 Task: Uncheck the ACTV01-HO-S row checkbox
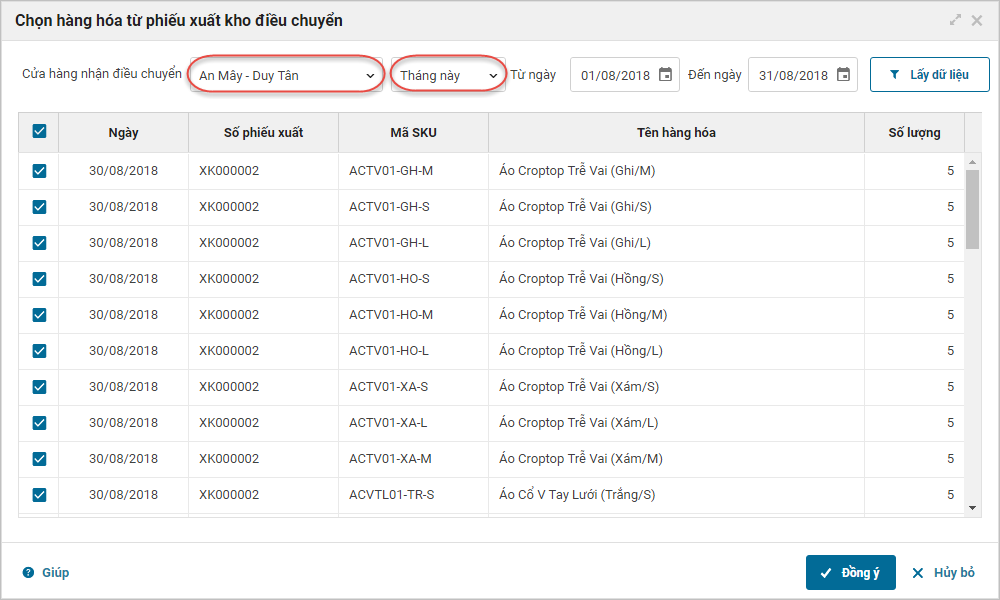pyautogui.click(x=39, y=279)
